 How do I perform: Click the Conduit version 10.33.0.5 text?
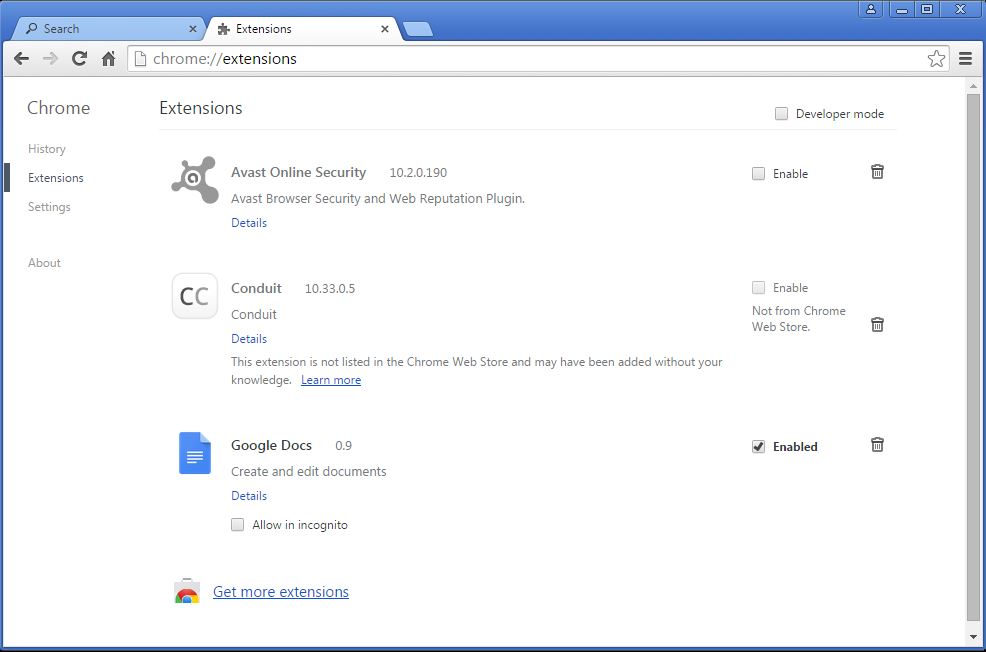tap(330, 289)
